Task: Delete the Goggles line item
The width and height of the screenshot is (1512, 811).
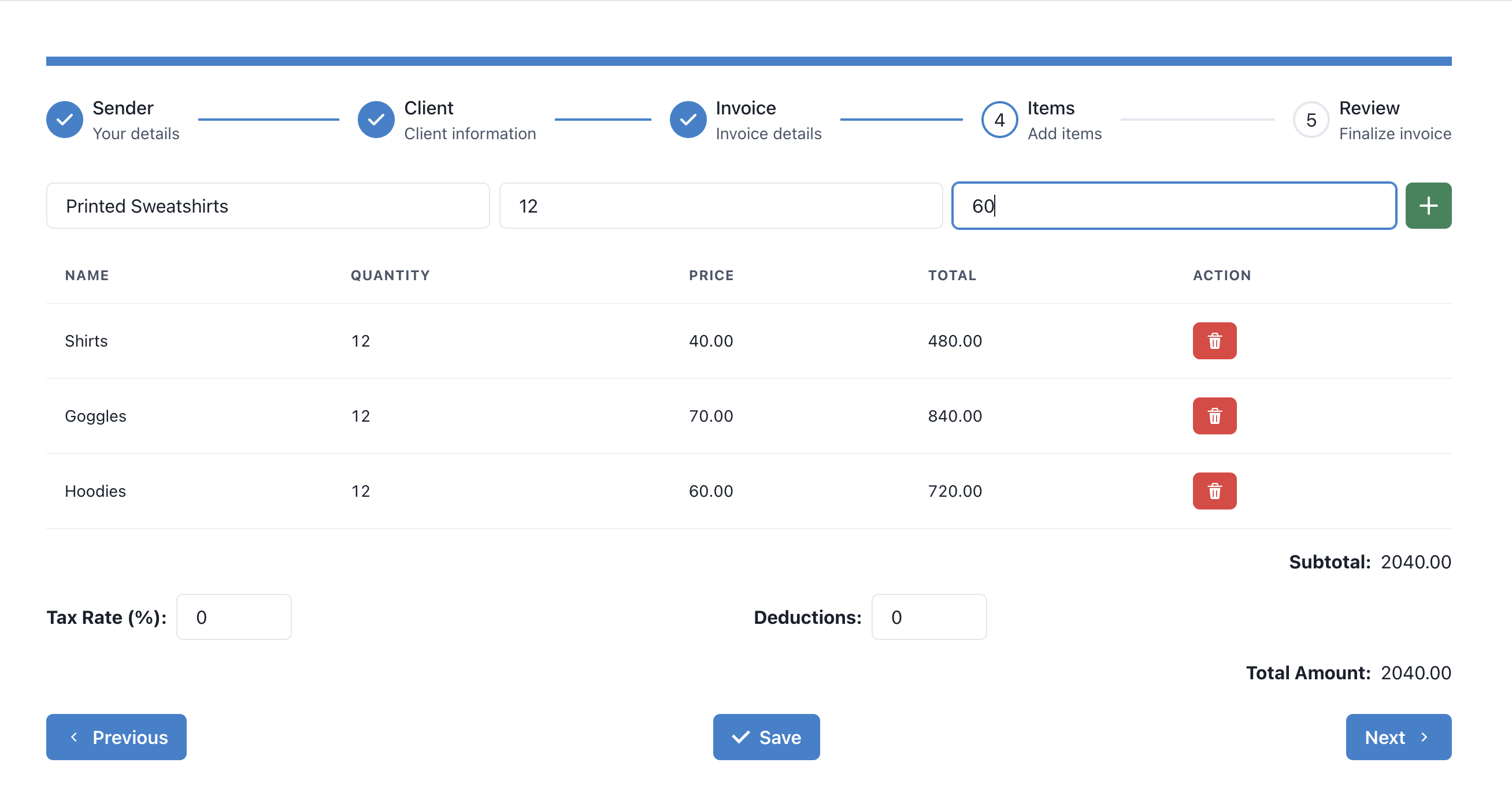Action: (1214, 416)
